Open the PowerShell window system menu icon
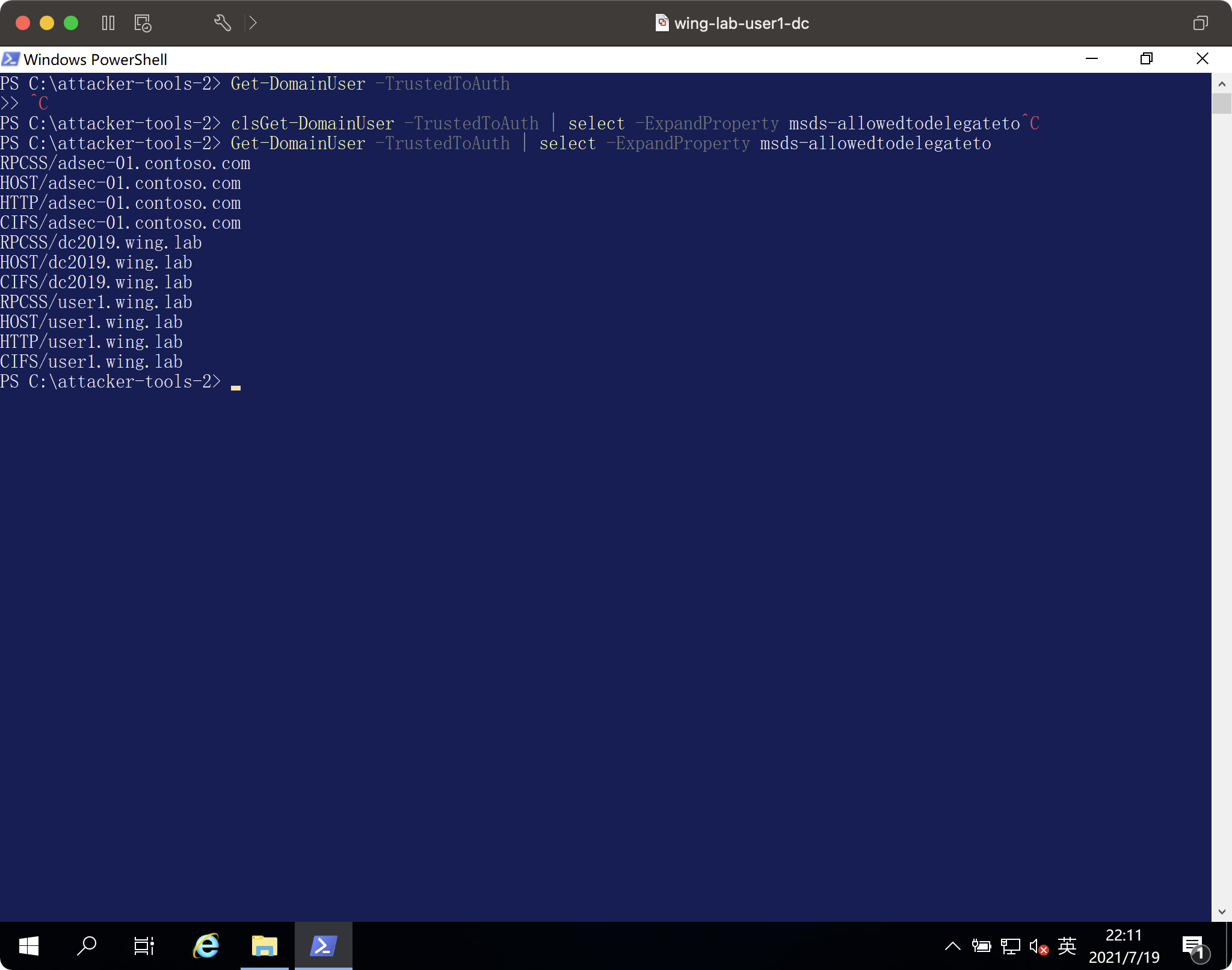The image size is (1232, 970). tap(10, 59)
